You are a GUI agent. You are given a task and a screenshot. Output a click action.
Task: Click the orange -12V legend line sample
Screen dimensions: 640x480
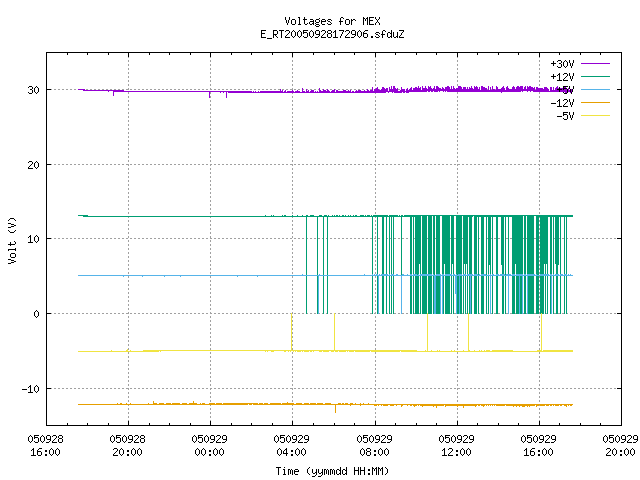pyautogui.click(x=595, y=102)
